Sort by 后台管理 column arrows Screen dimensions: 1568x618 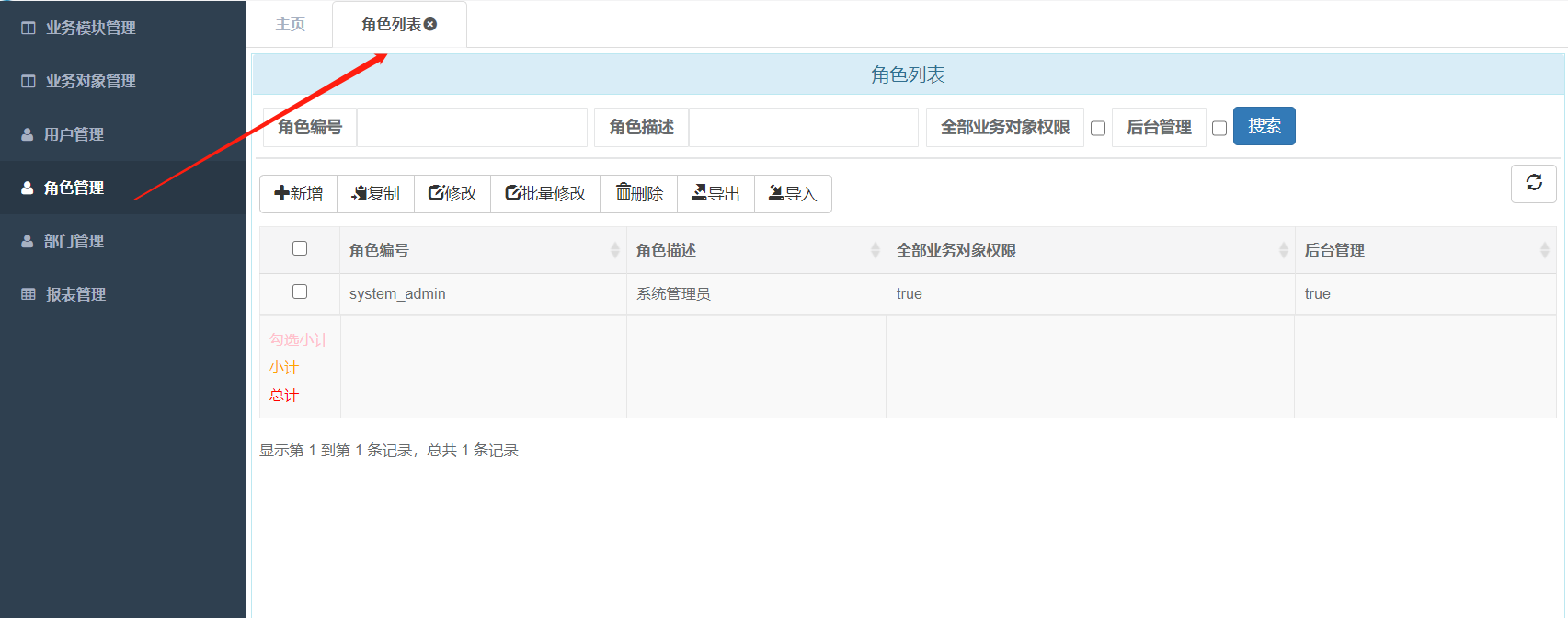tap(1545, 250)
